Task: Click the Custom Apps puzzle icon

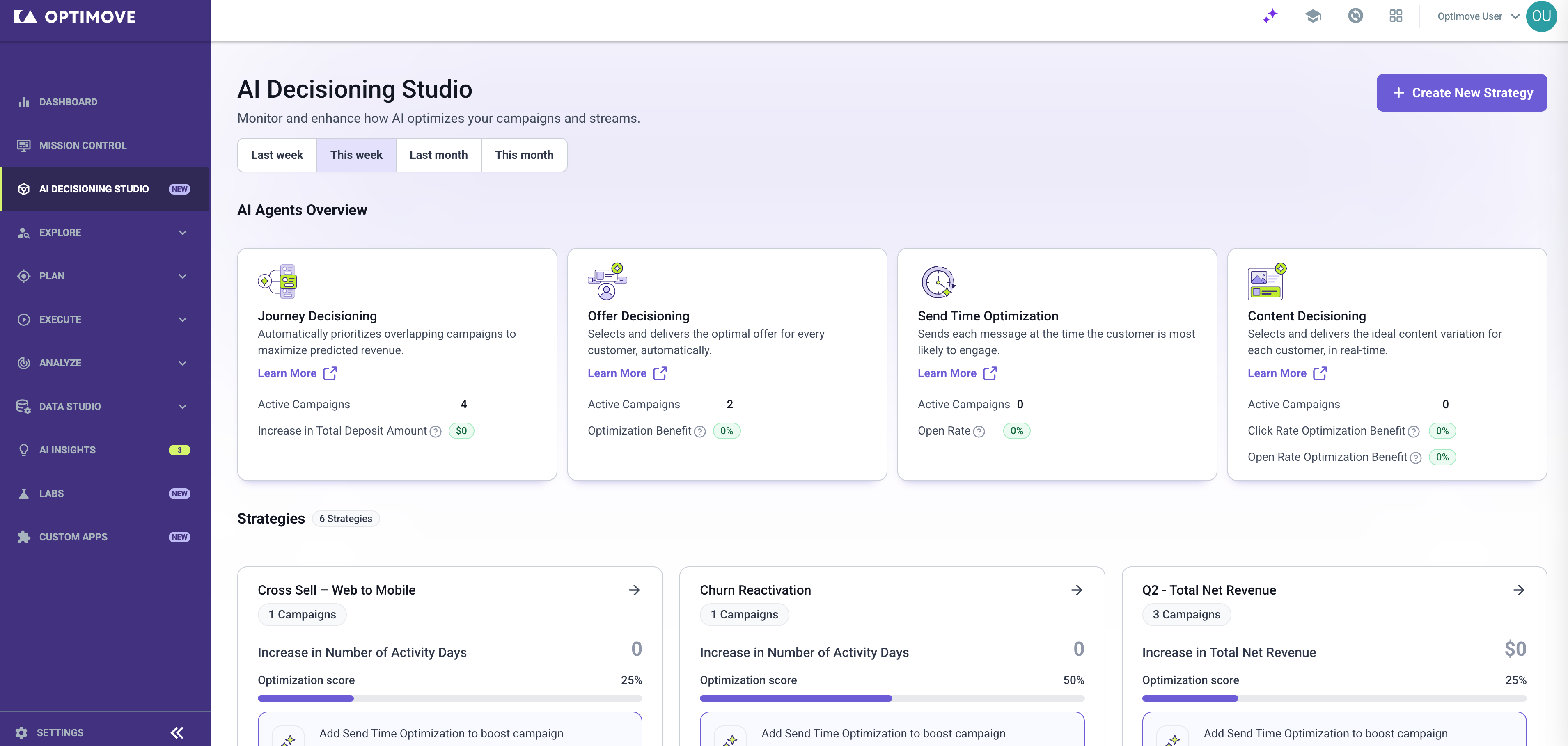Action: click(x=24, y=537)
